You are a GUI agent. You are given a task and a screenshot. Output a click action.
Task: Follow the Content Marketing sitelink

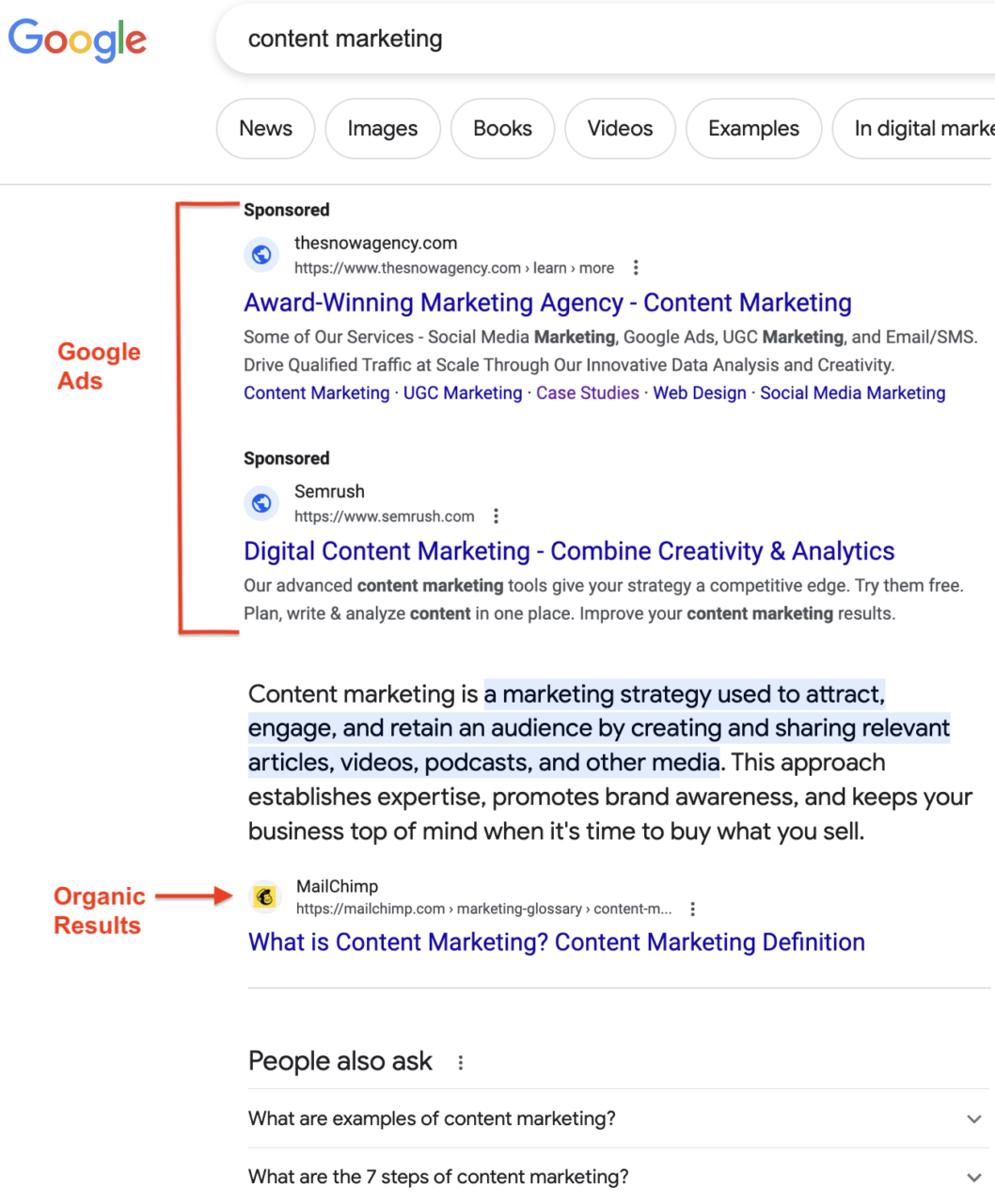coord(316,393)
